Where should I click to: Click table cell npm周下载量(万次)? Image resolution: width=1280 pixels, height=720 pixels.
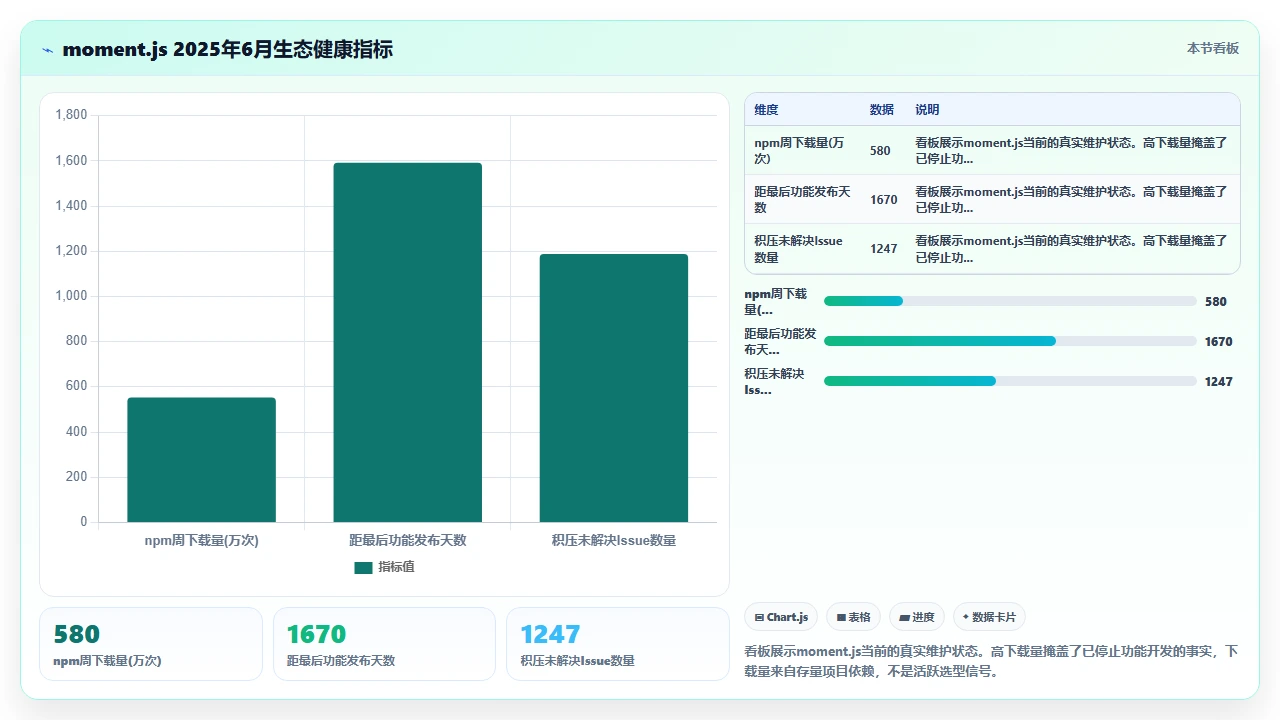pos(800,151)
